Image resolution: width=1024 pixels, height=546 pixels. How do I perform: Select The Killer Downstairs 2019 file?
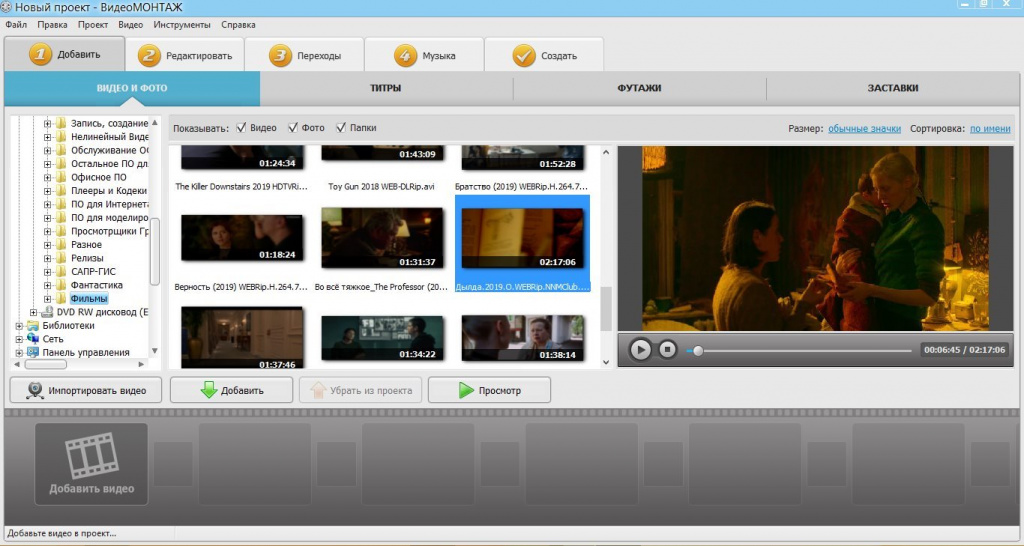(241, 187)
